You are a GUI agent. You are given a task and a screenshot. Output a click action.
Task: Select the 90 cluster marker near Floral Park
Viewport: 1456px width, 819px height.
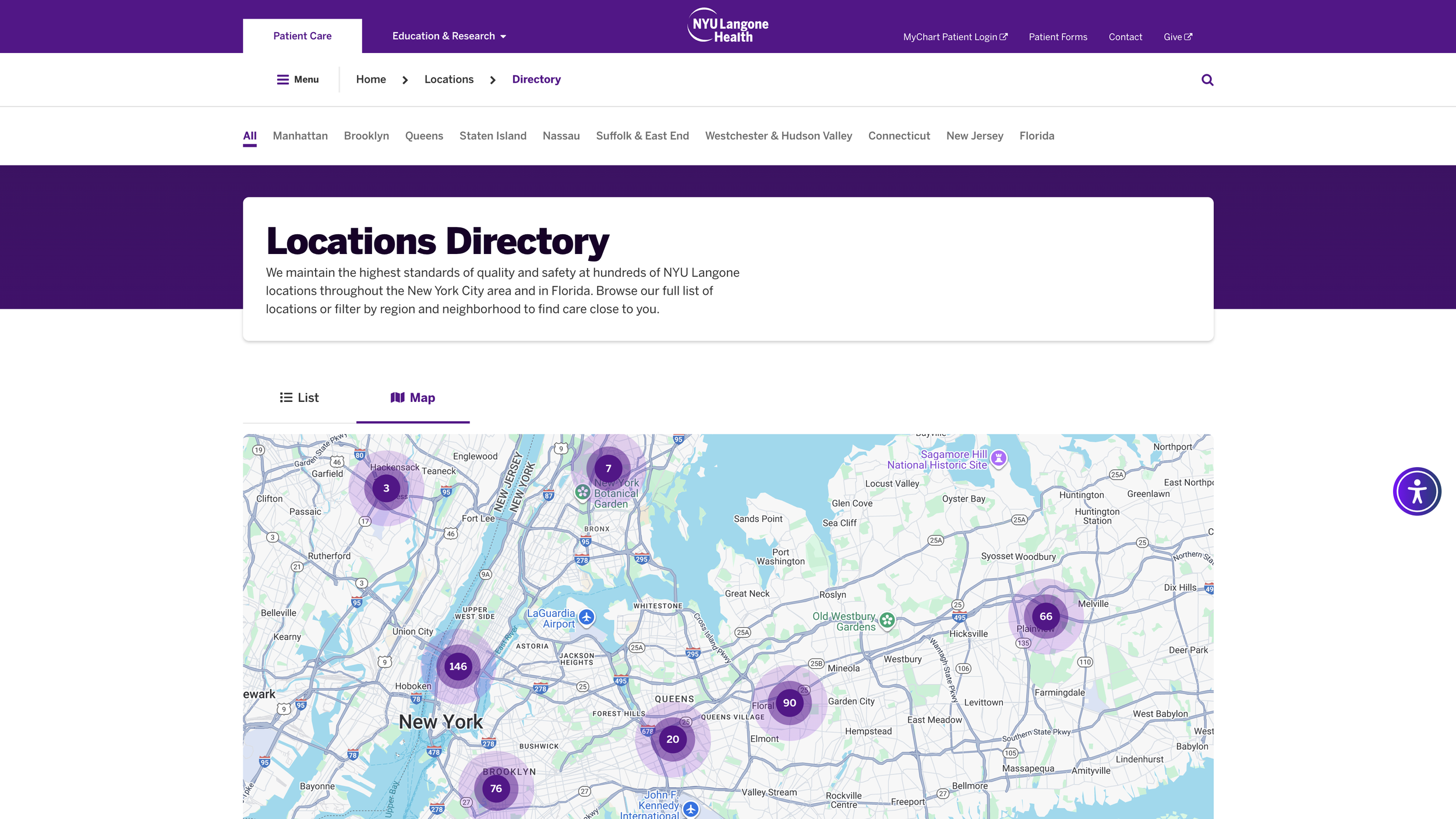click(x=789, y=703)
